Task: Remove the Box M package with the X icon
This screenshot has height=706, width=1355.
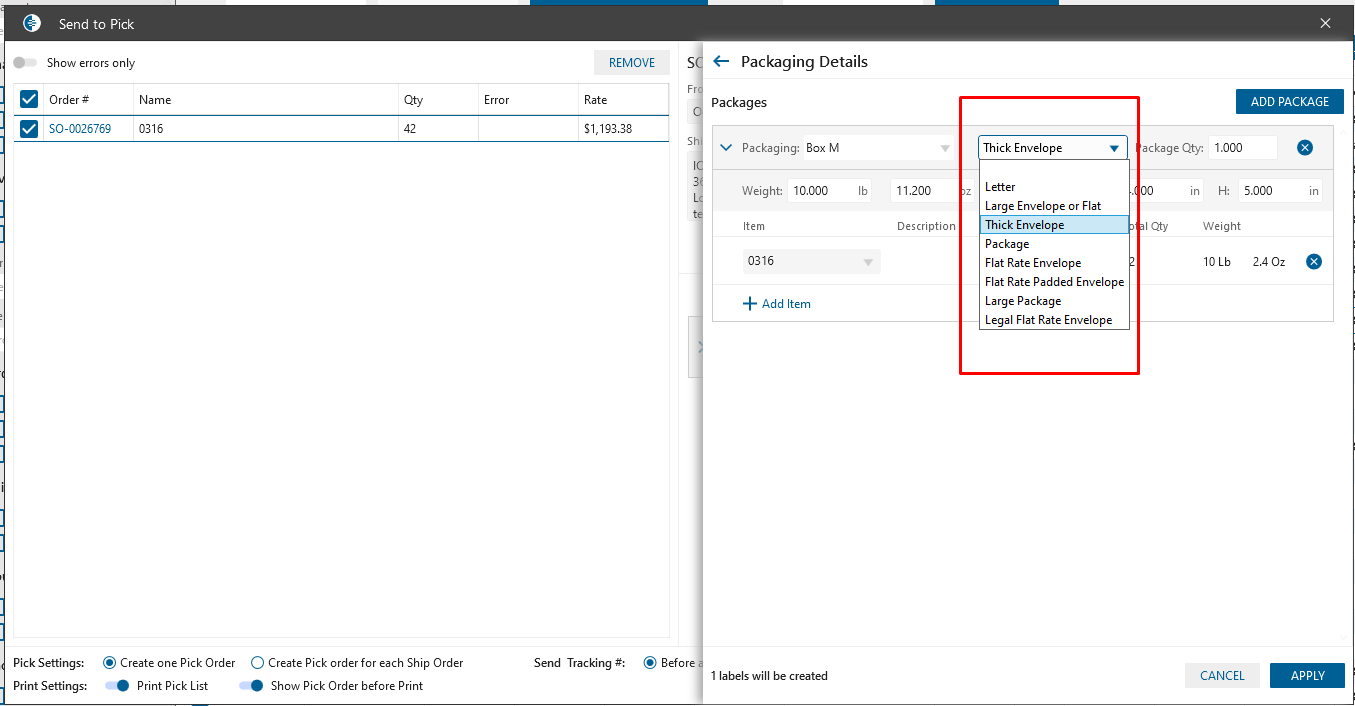Action: (x=1305, y=148)
